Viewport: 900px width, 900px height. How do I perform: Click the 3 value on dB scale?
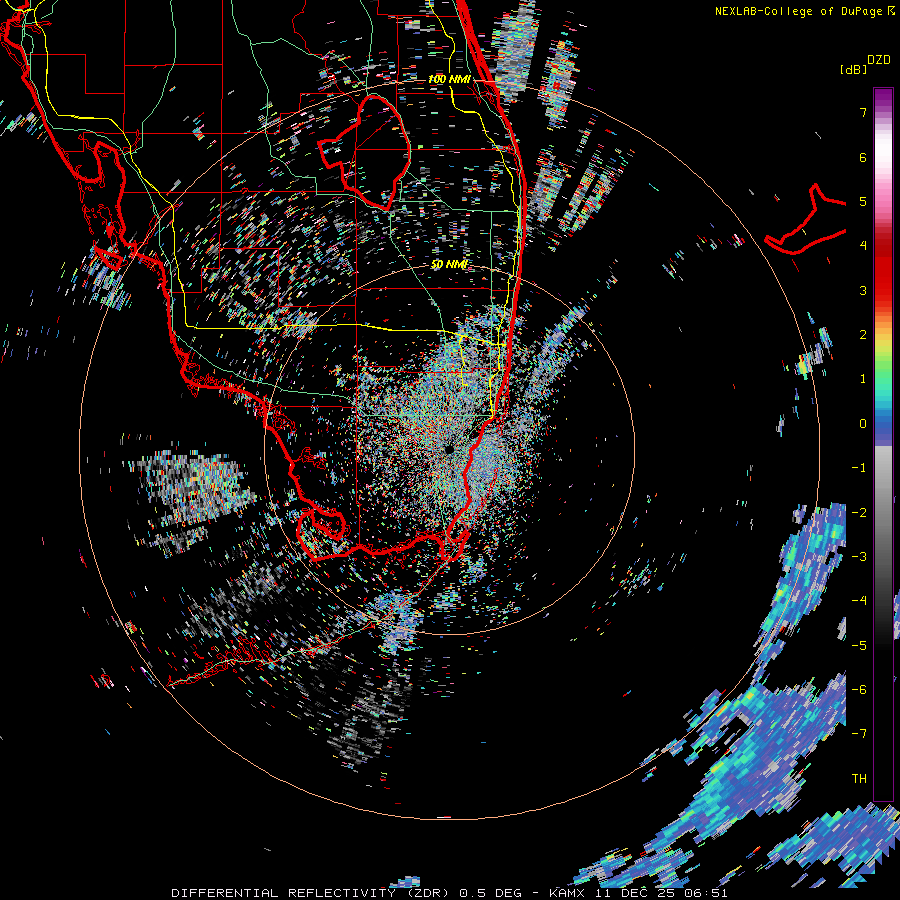863,290
